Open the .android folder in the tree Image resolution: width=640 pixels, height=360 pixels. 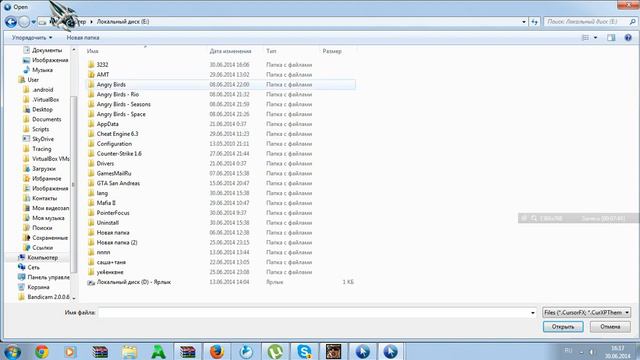38,89
